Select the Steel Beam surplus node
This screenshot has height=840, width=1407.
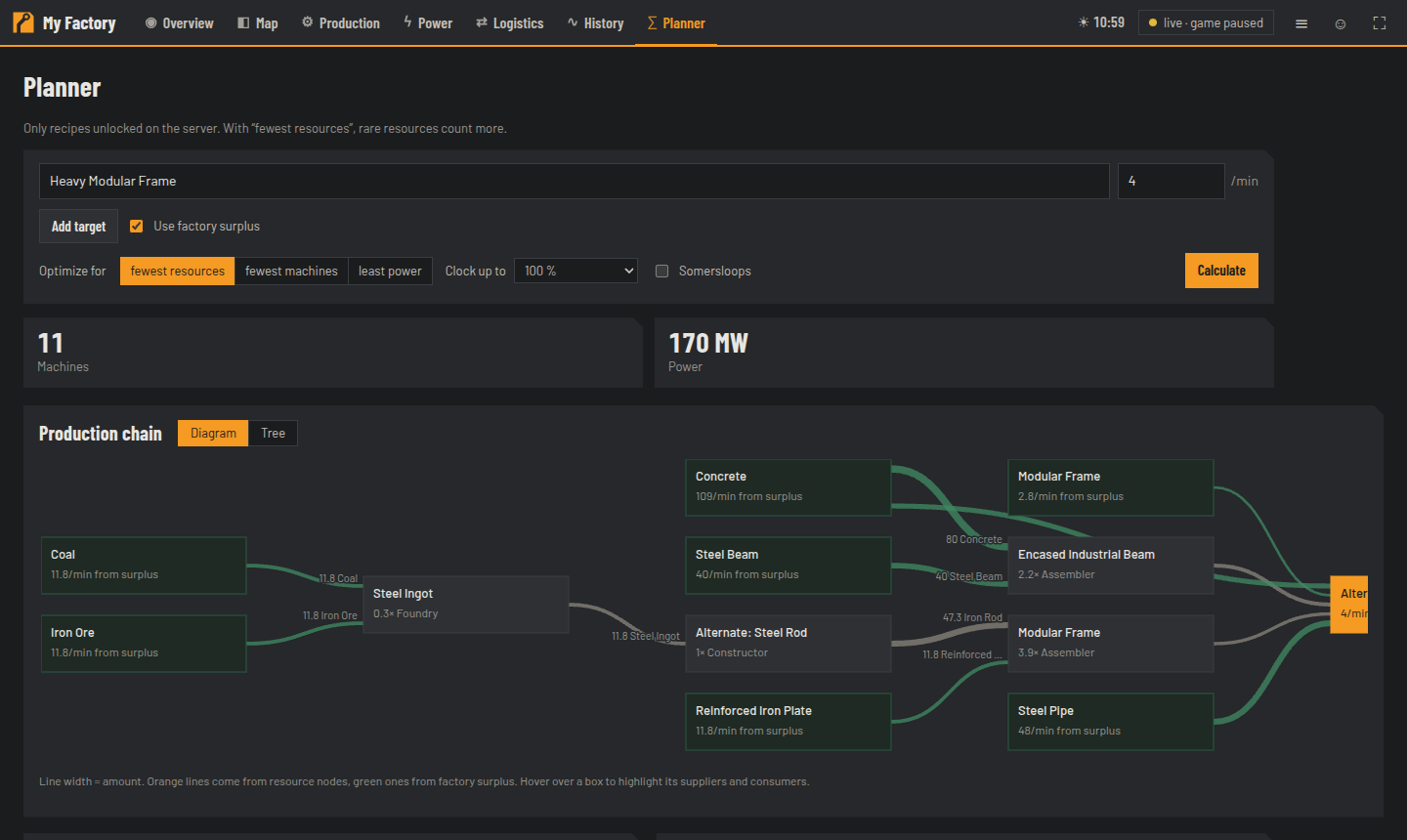coord(789,565)
